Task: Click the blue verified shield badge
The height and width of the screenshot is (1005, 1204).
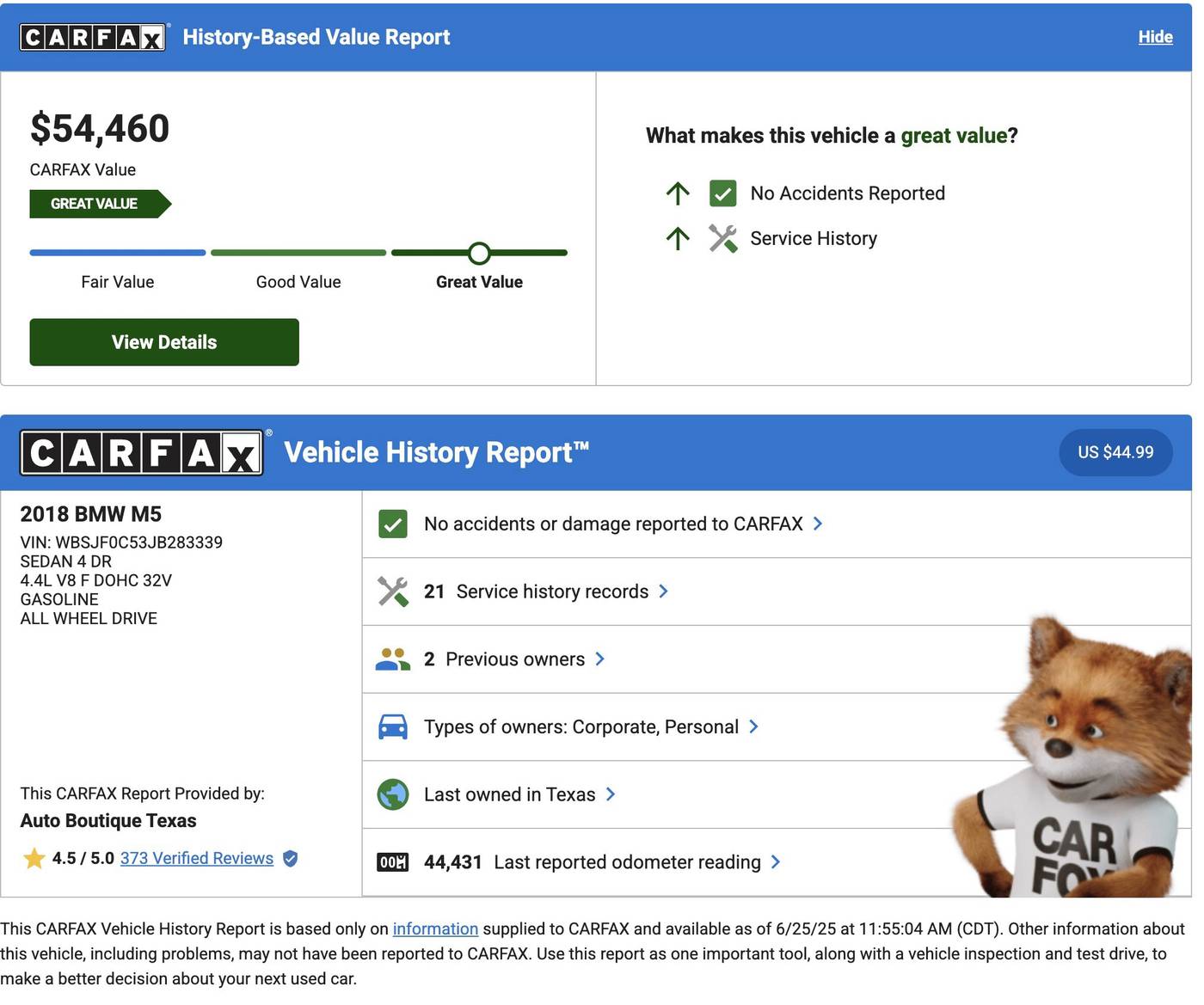Action: tap(291, 858)
